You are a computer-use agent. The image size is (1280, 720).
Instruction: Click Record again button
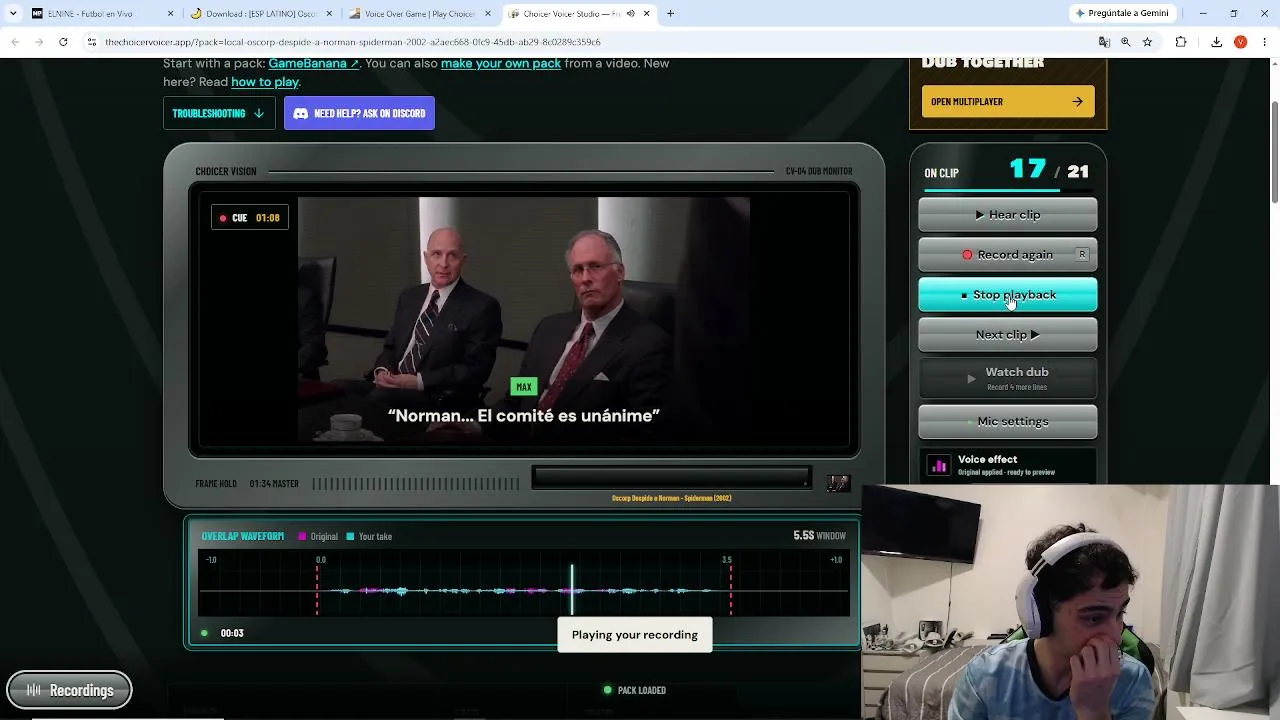(1008, 254)
